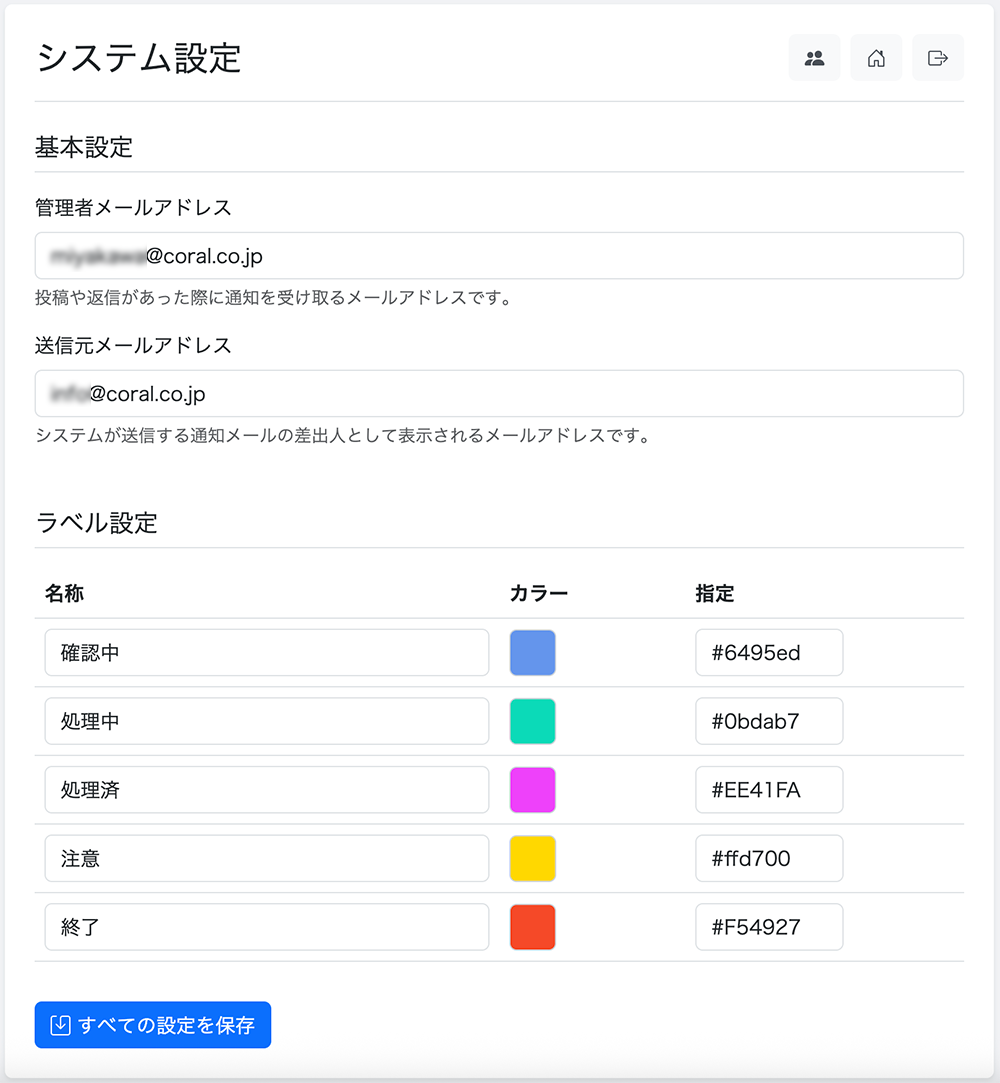
Task: Open the cornflower blue color swatch
Action: (x=532, y=653)
